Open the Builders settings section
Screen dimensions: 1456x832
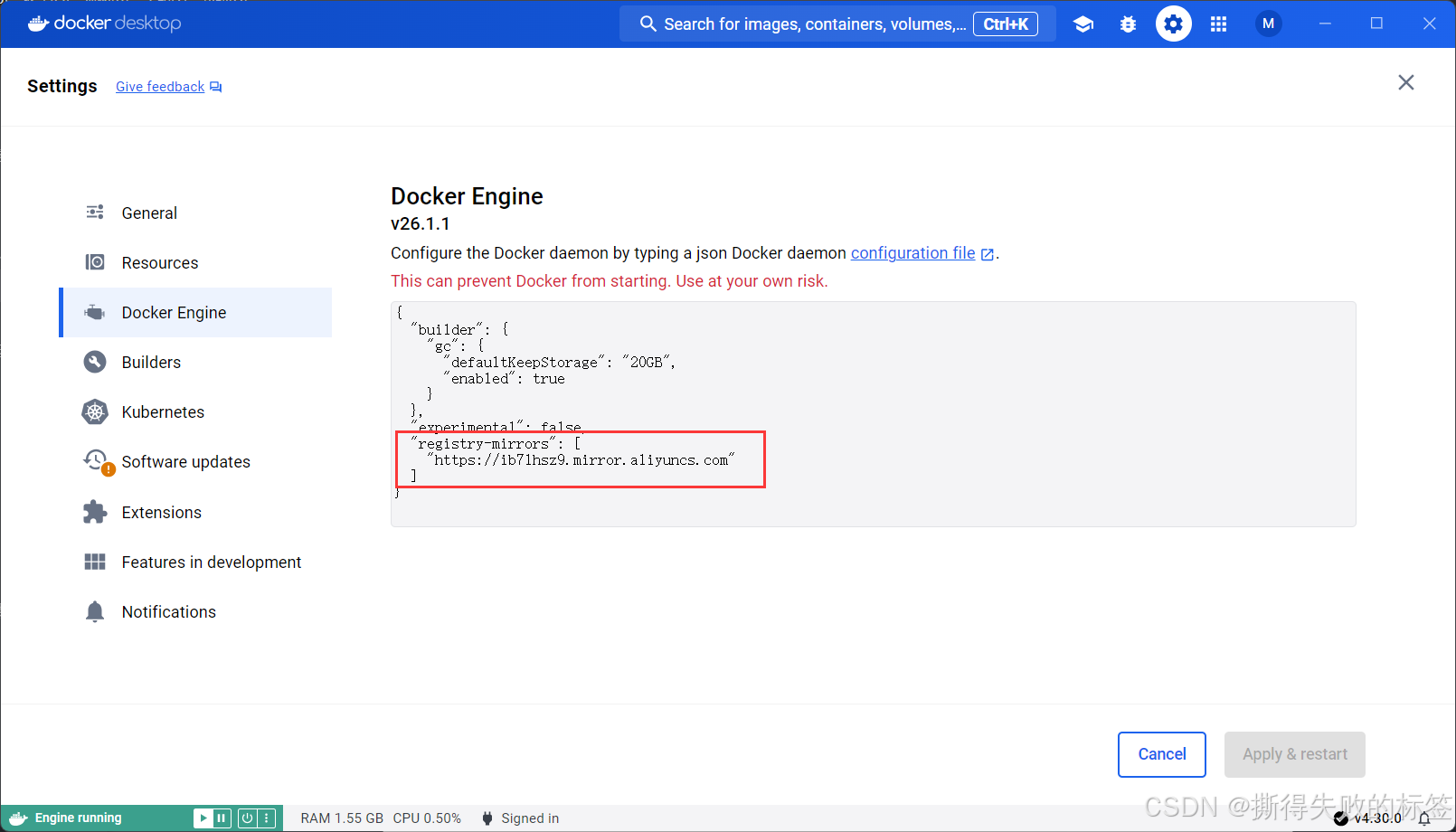[196, 362]
